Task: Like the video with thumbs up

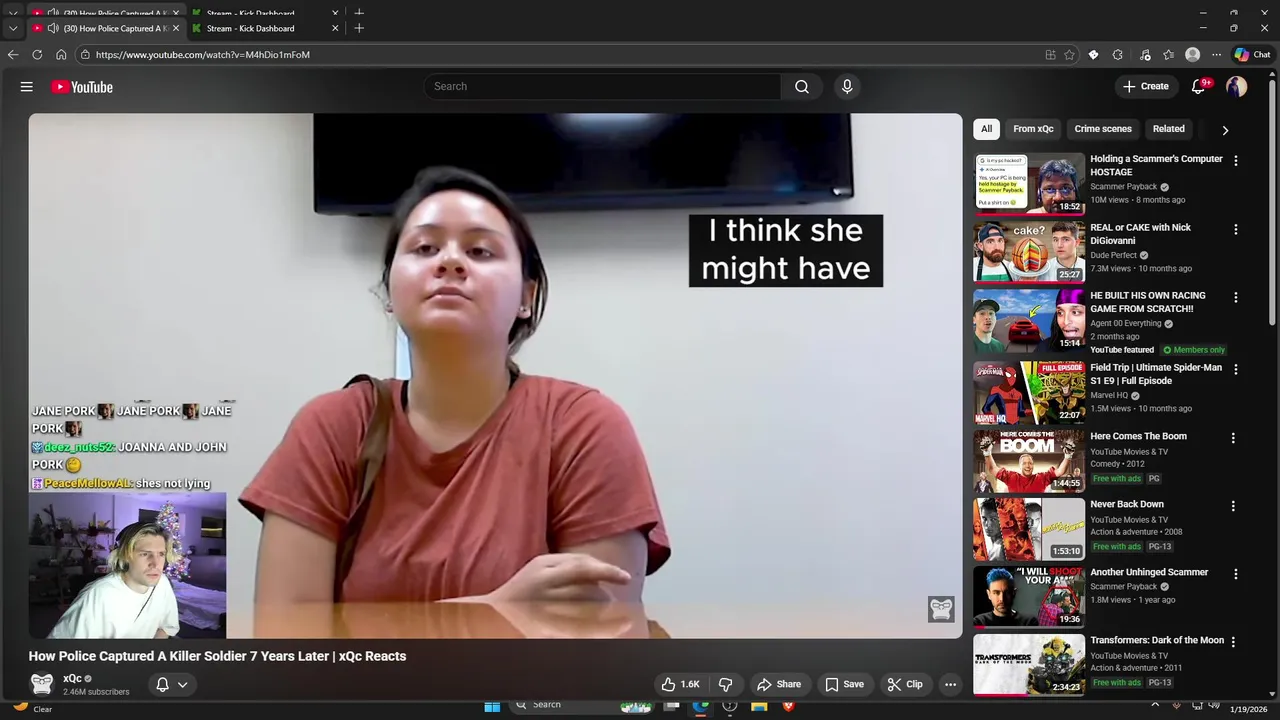Action: pos(680,684)
